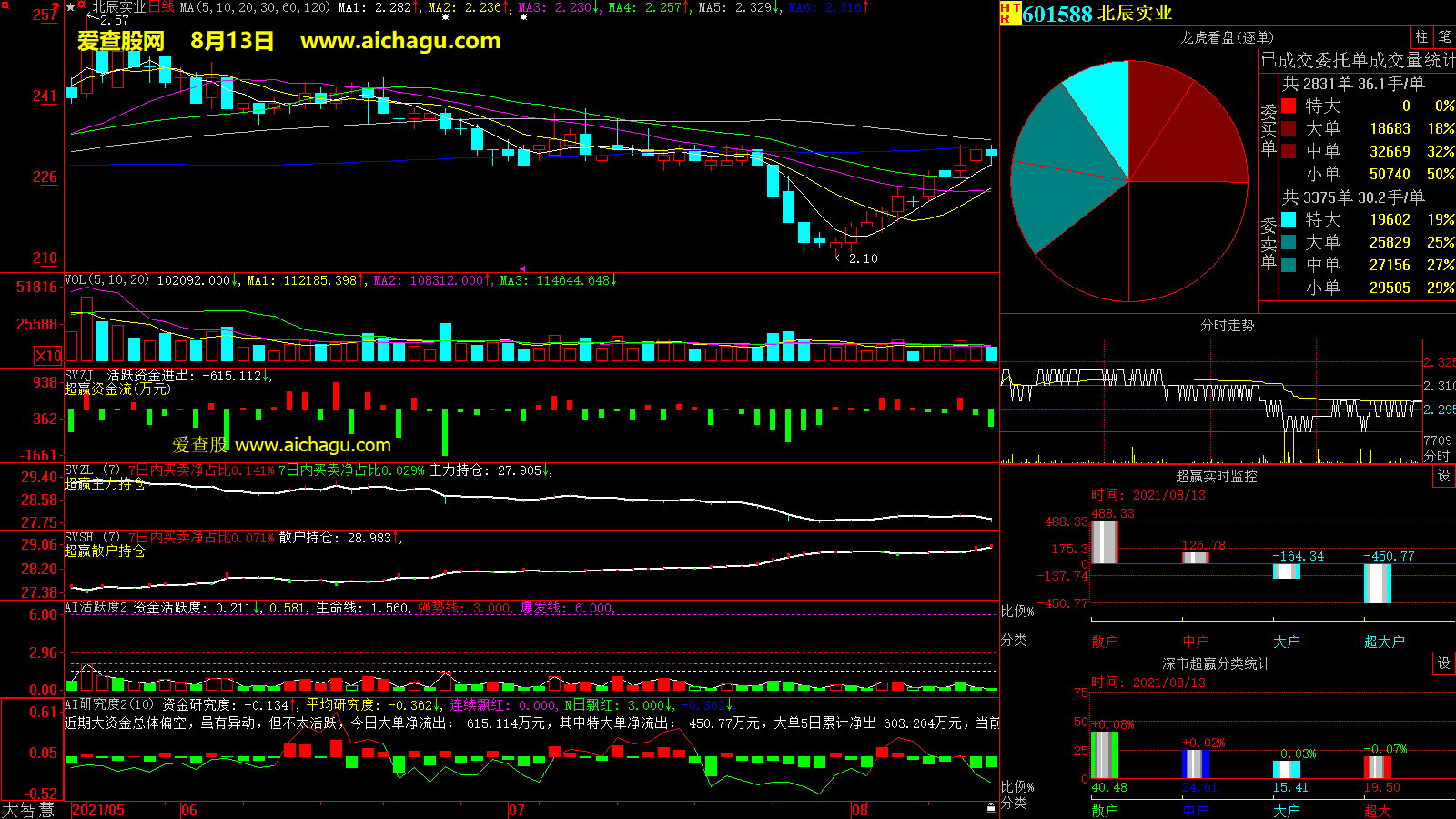
Task: Open settings 设 for 深市超赢分类统计 panel
Action: 1443,663
